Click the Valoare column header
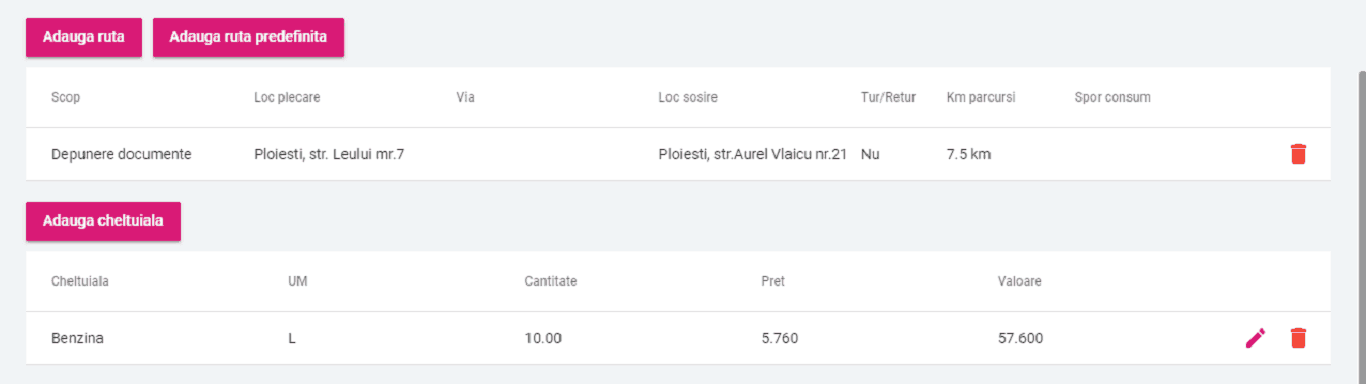 coord(1020,282)
